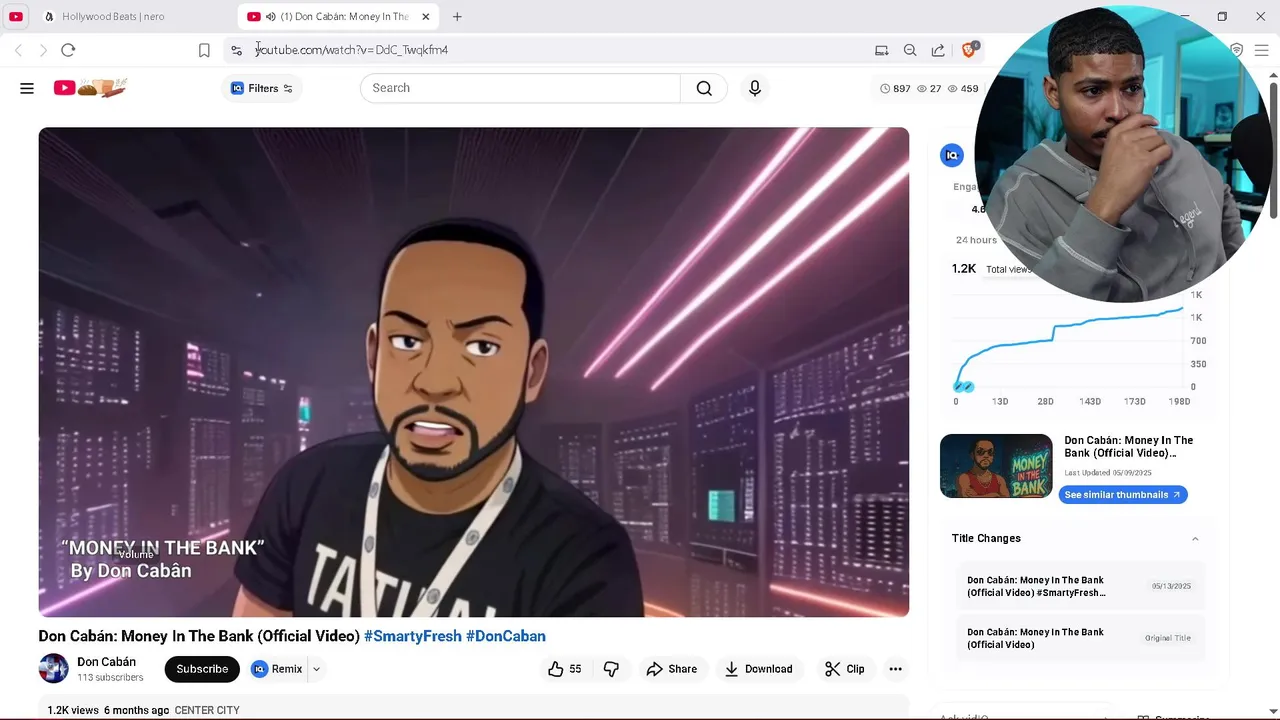Viewport: 1280px width, 720px height.
Task: Click CENTER CITY location text
Action: (207, 710)
